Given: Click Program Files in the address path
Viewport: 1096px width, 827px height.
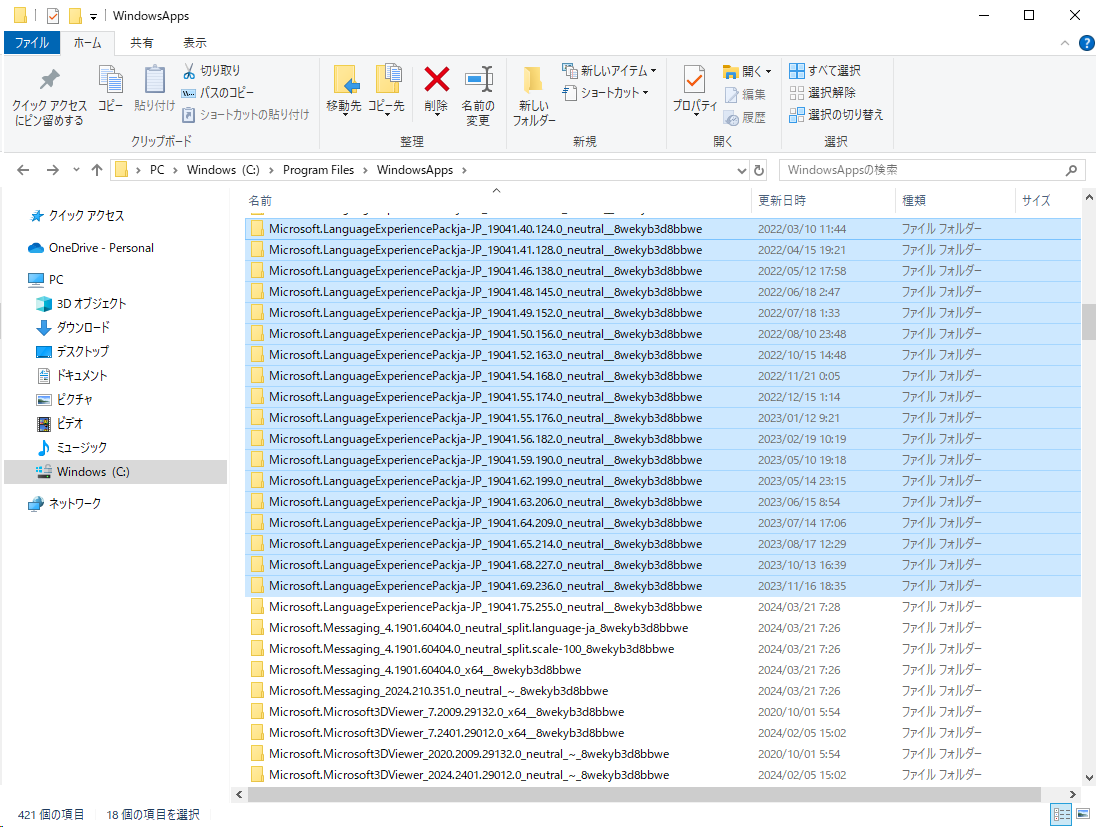Looking at the screenshot, I should coord(318,170).
